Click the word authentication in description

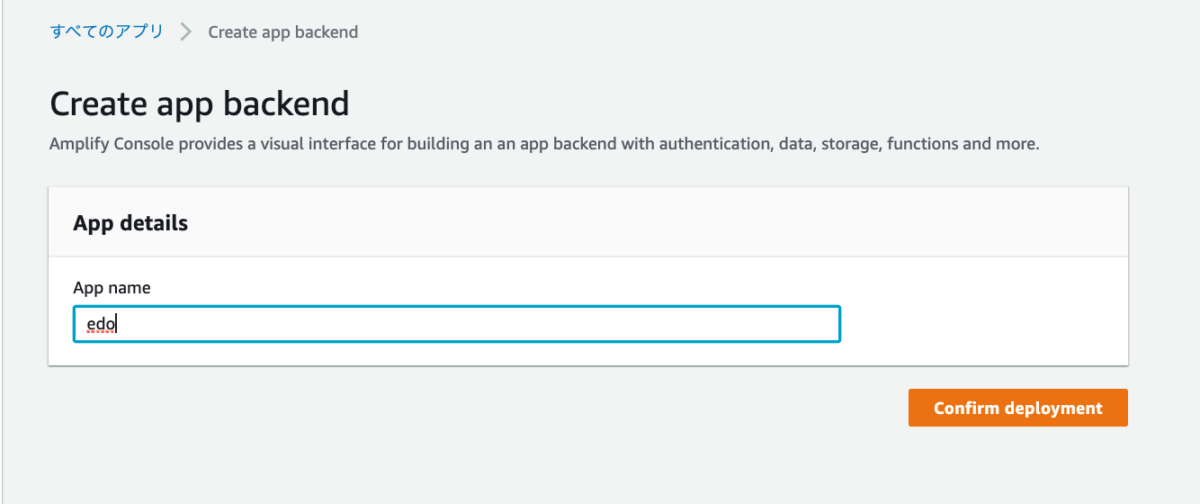[709, 144]
